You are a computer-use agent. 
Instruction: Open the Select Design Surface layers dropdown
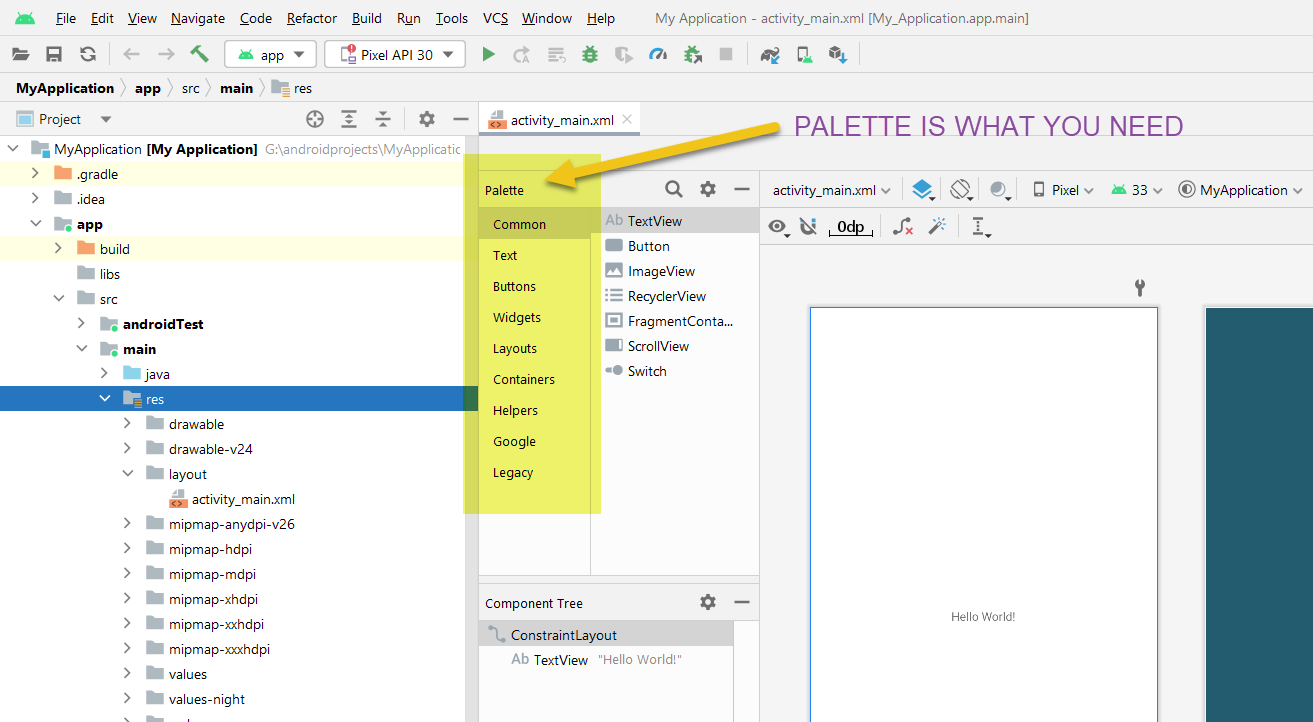[923, 190]
